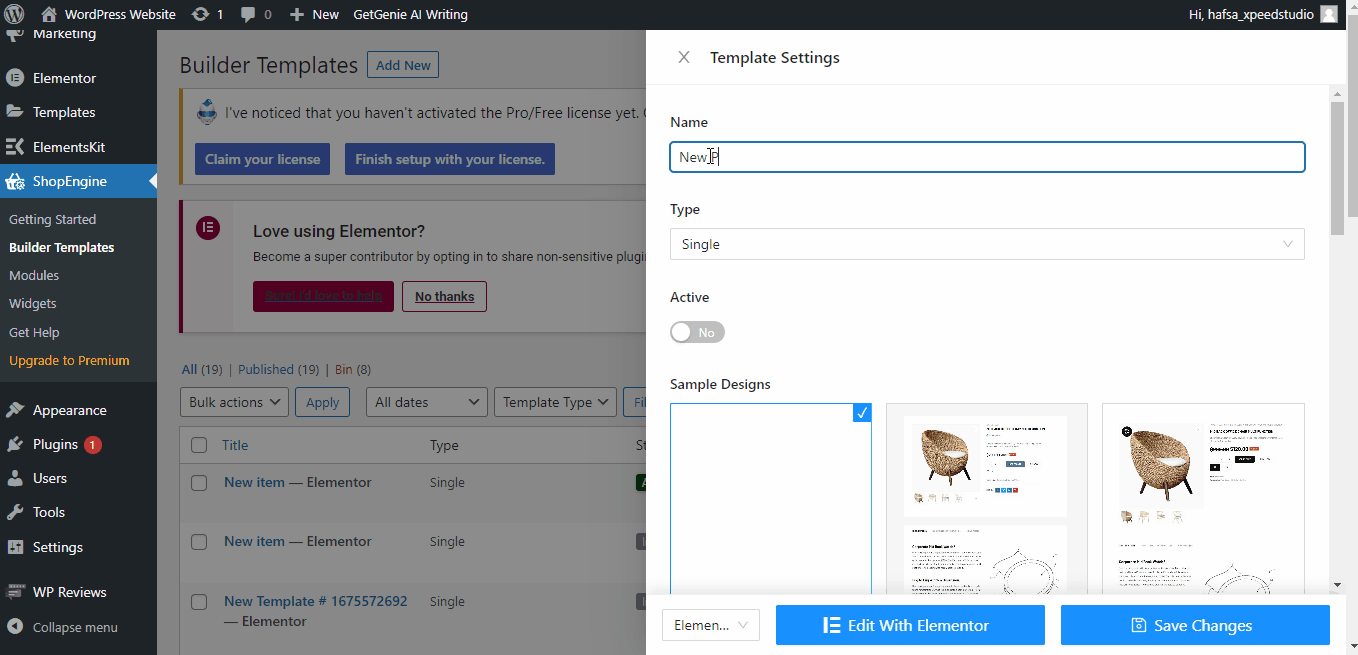Click the Users person sidebar icon
Screen dimensions: 1358x655
coord(15,478)
